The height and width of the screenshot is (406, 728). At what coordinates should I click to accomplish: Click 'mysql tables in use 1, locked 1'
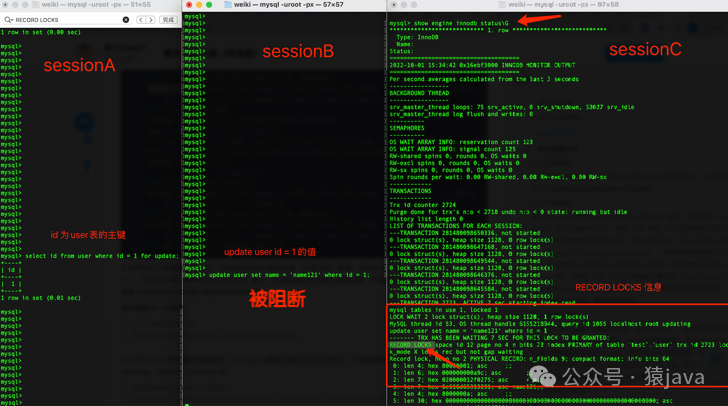(443, 310)
